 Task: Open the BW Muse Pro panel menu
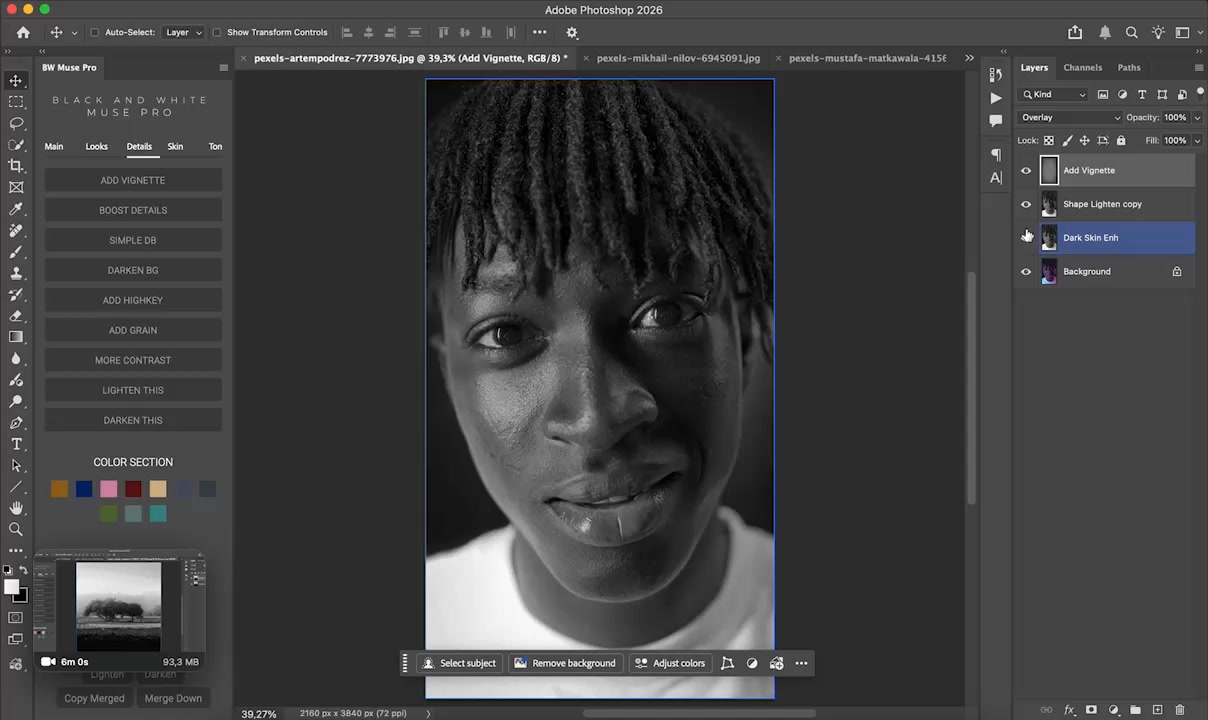[223, 68]
